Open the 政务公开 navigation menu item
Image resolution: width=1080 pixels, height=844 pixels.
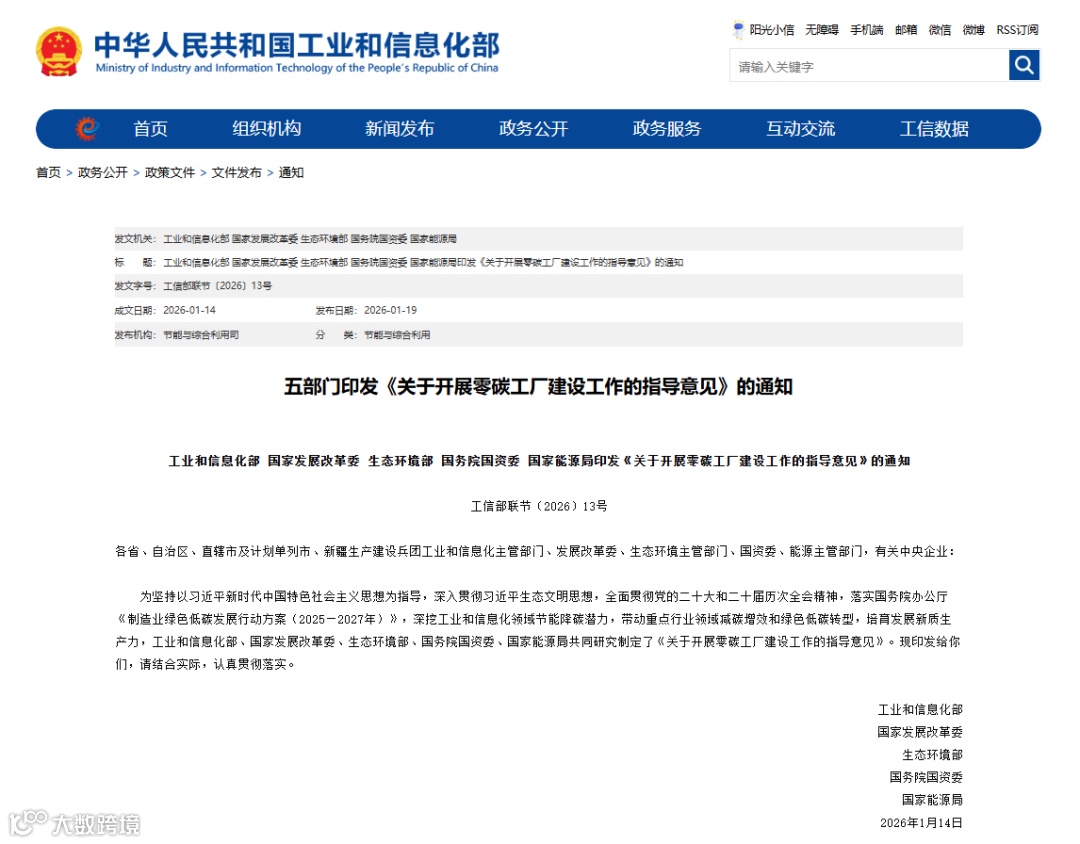tap(533, 129)
